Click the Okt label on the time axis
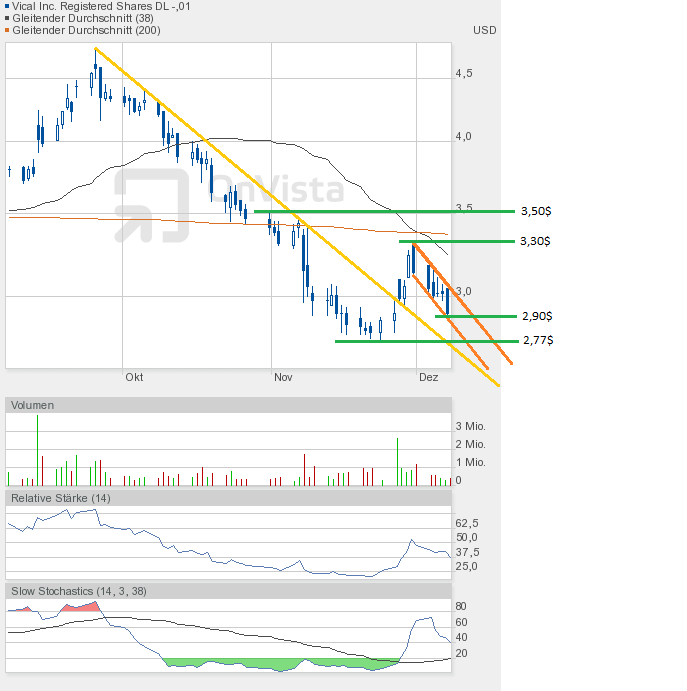Screen dimensions: 687x691 [134, 378]
